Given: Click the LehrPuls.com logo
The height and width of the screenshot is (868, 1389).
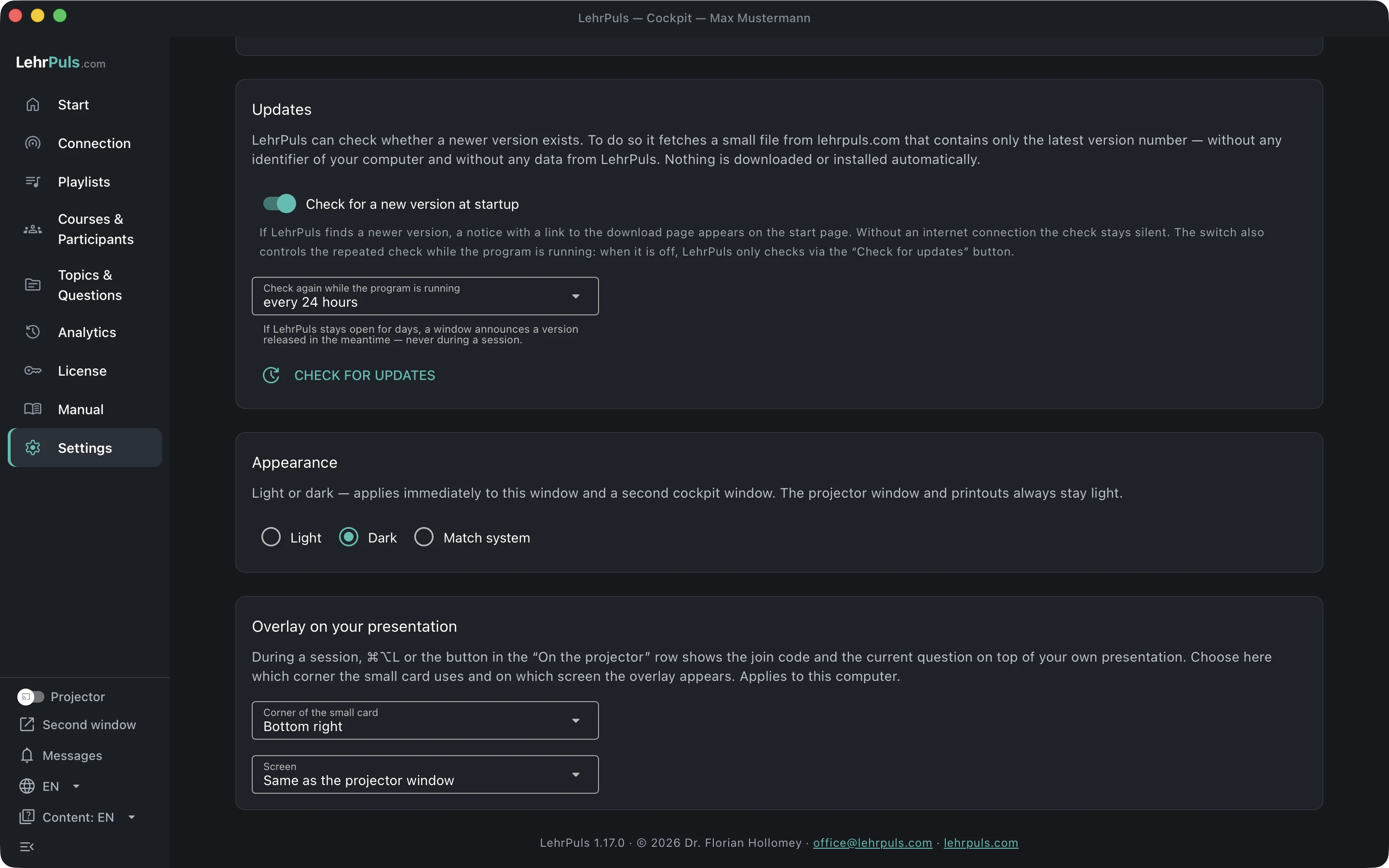Looking at the screenshot, I should [61, 62].
